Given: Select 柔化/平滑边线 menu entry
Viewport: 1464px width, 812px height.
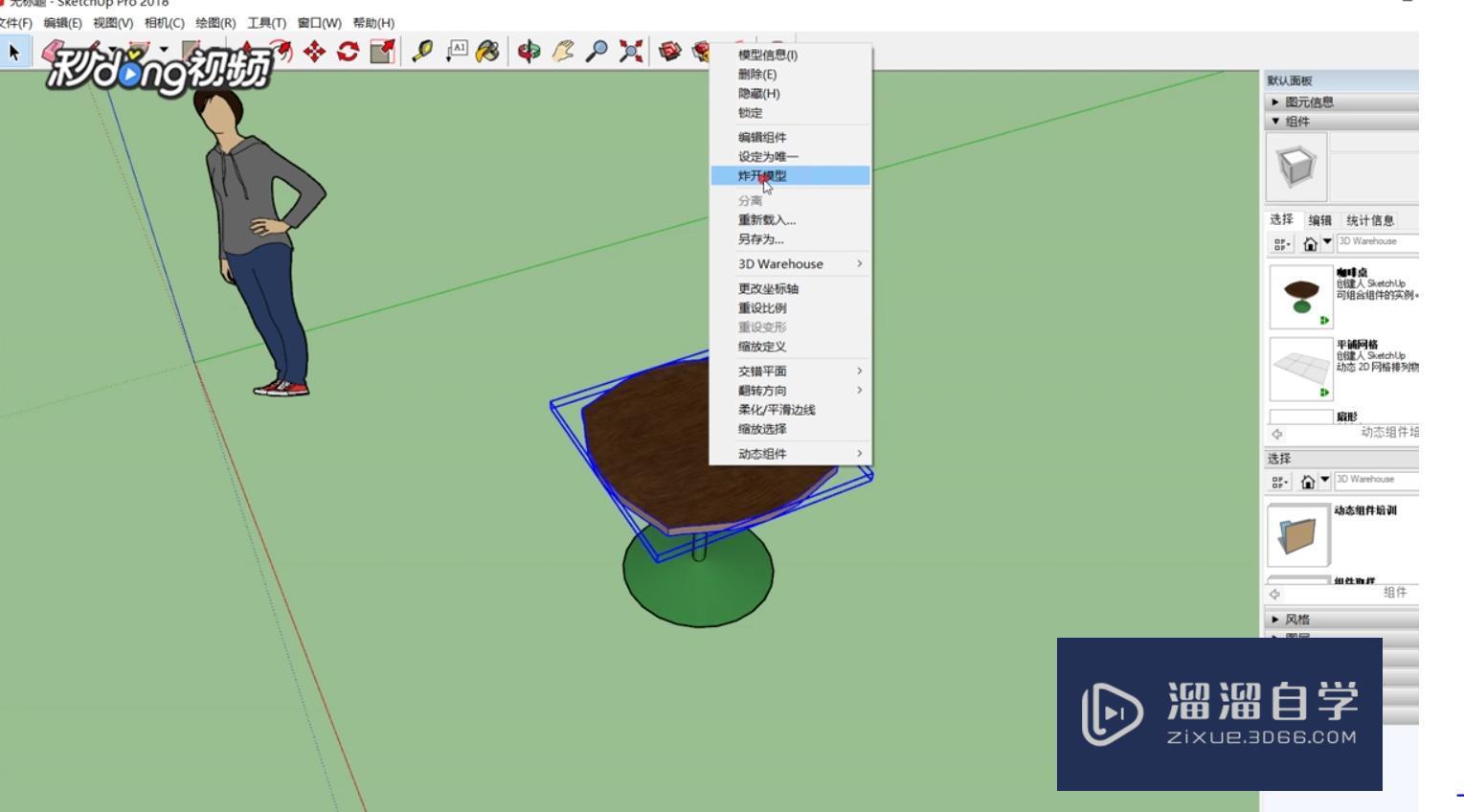Looking at the screenshot, I should (x=790, y=410).
